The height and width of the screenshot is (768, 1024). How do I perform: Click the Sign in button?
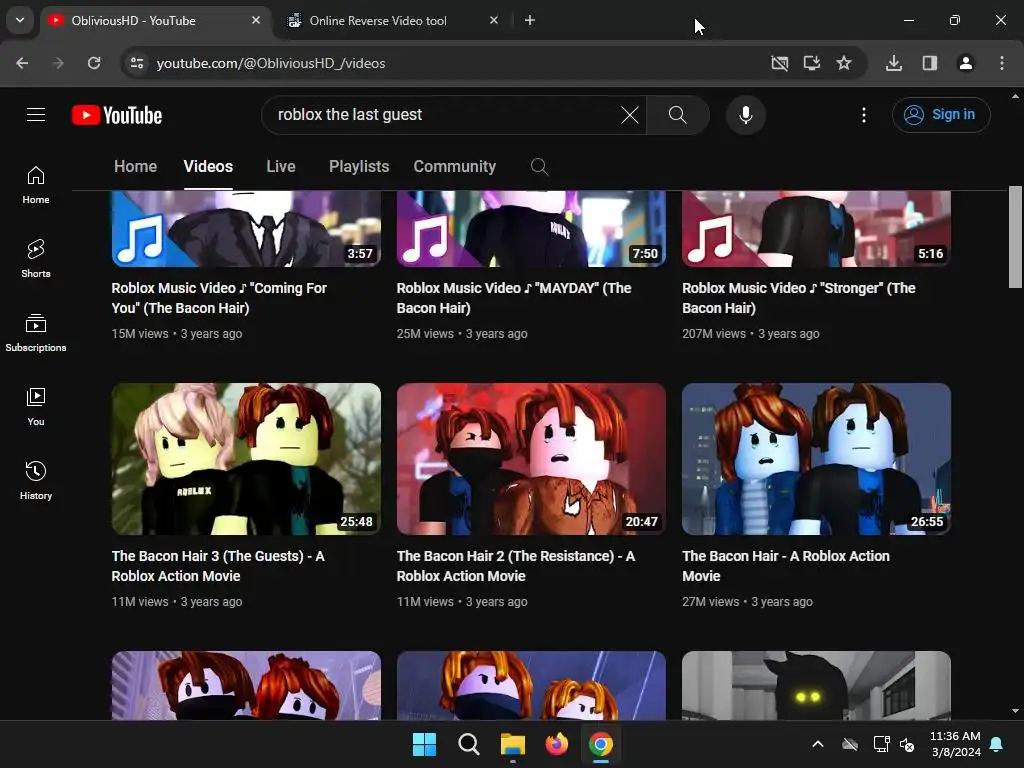point(941,115)
